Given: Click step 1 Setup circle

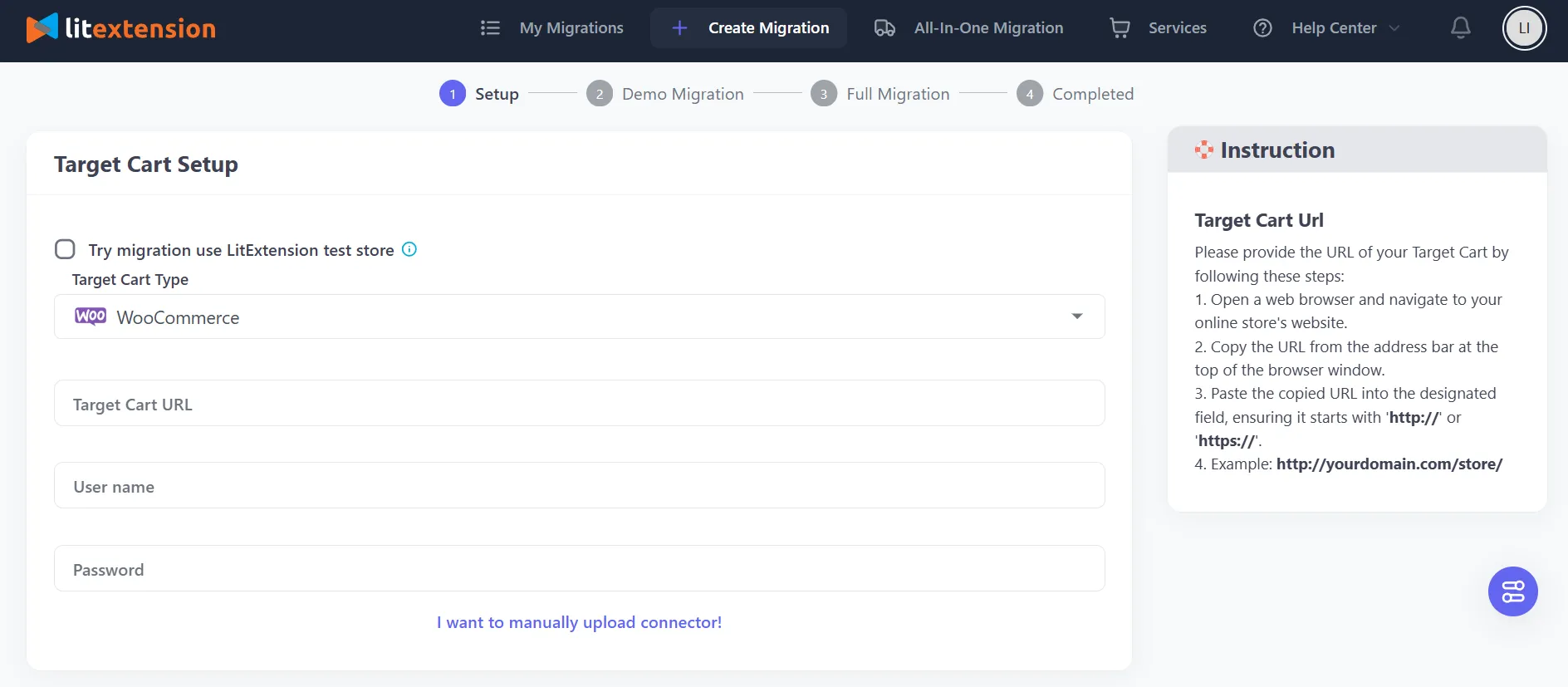Looking at the screenshot, I should 453,94.
